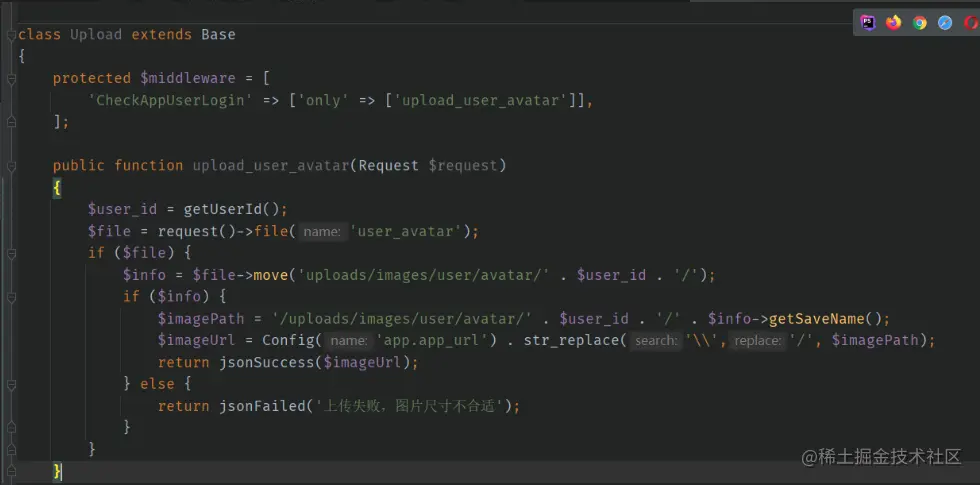Click the search: parameter hint
This screenshot has height=485, width=980.
click(655, 341)
